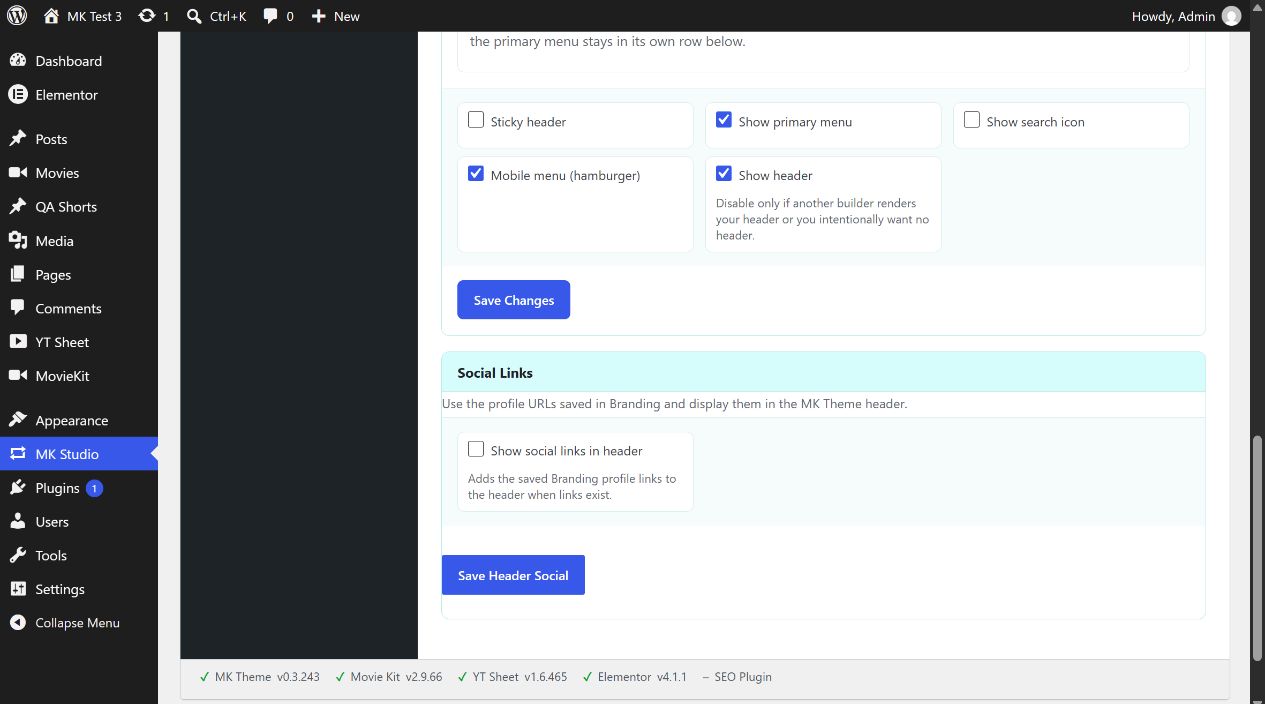Open the updates icon in admin bar
This screenshot has width=1265, height=704.
[x=147, y=16]
